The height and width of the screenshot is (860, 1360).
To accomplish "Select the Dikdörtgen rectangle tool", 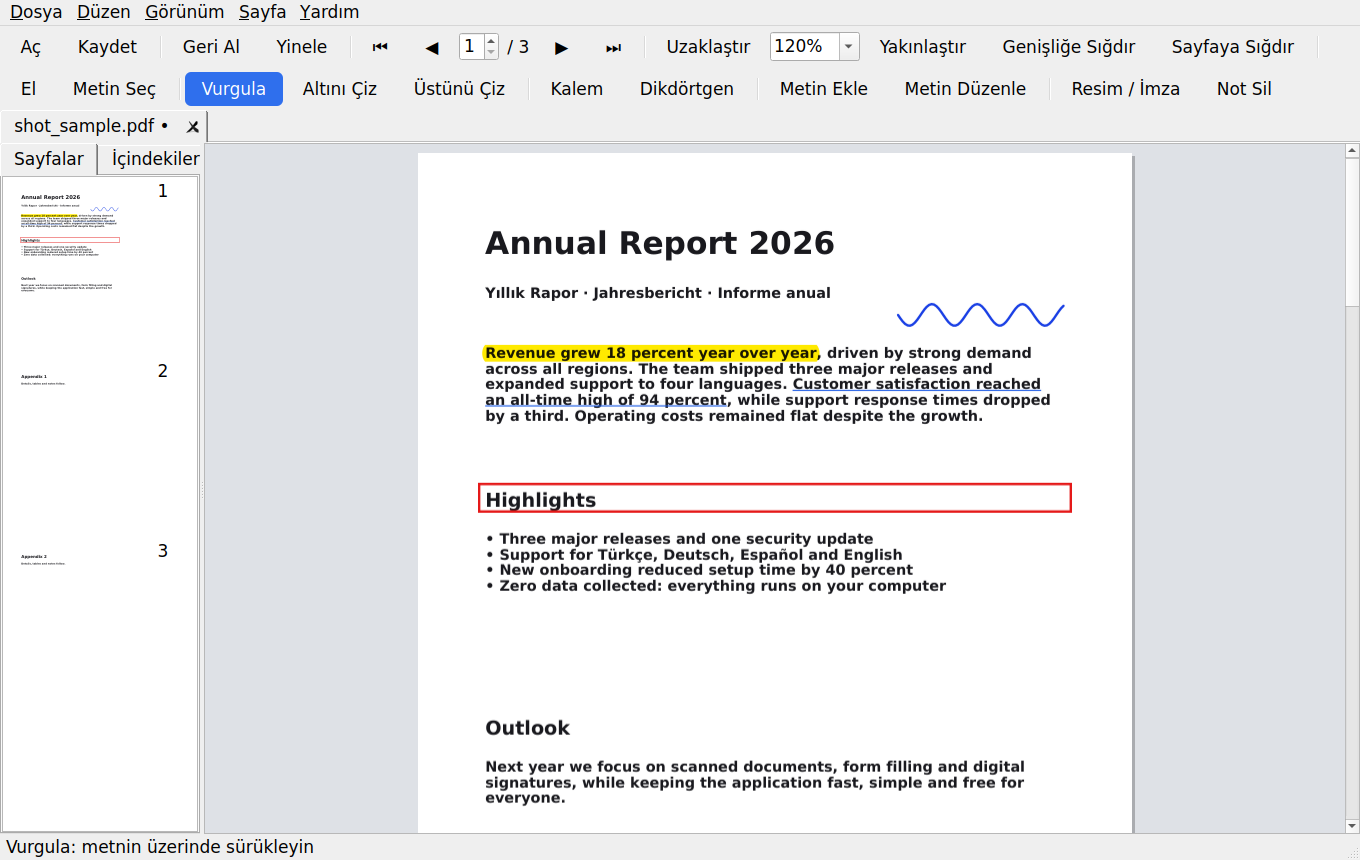I will [x=687, y=89].
